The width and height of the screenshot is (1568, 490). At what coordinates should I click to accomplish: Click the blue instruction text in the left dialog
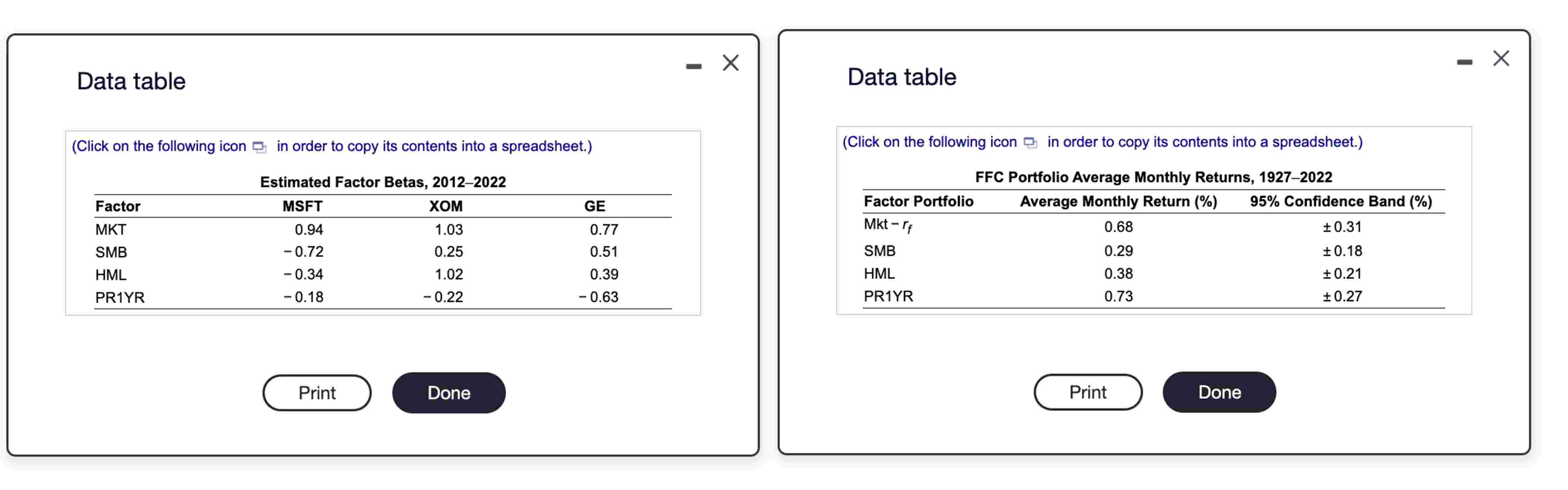tap(332, 146)
